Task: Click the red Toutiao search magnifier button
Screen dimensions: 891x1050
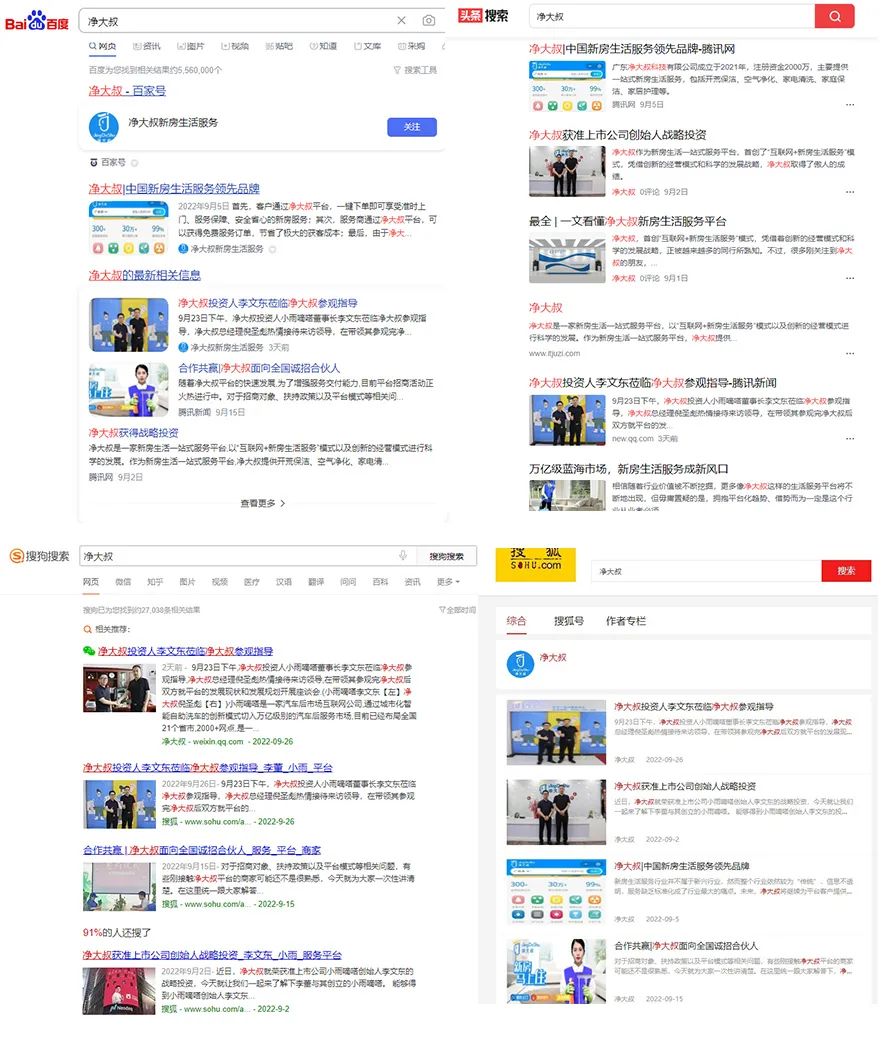Action: point(834,16)
